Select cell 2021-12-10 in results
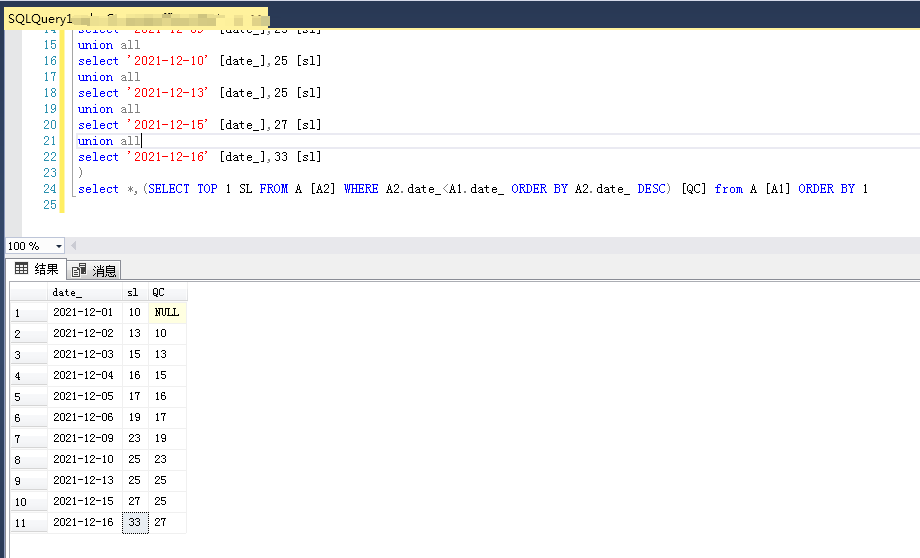The height and width of the screenshot is (558, 920). 84,459
